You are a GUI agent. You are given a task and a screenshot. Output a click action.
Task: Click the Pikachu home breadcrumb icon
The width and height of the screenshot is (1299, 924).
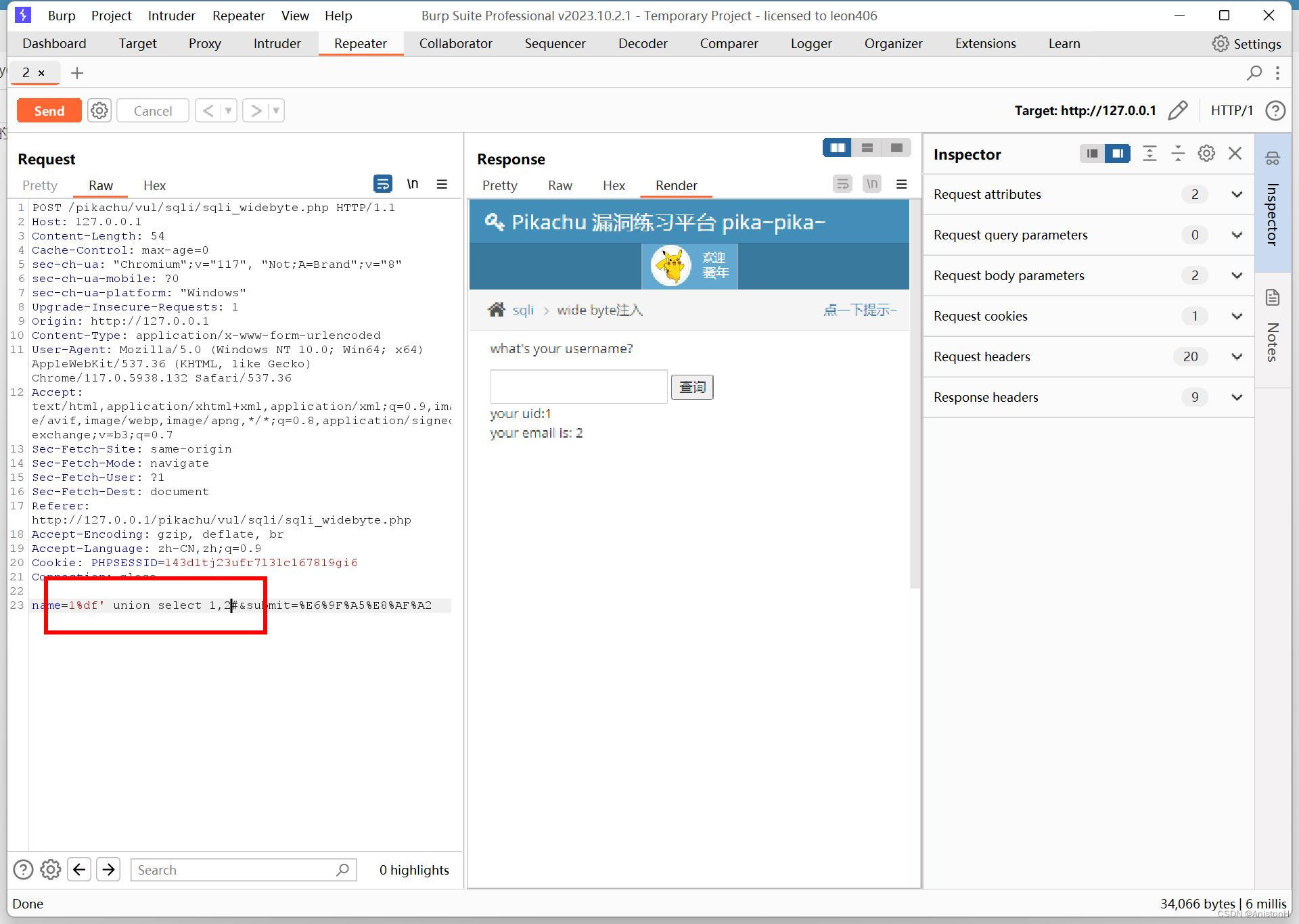pos(497,310)
